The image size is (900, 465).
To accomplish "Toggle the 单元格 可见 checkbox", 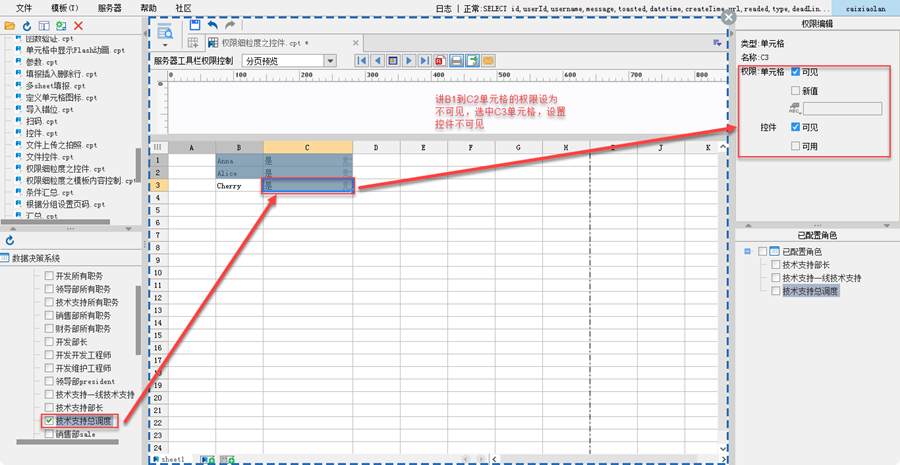I will [x=795, y=72].
